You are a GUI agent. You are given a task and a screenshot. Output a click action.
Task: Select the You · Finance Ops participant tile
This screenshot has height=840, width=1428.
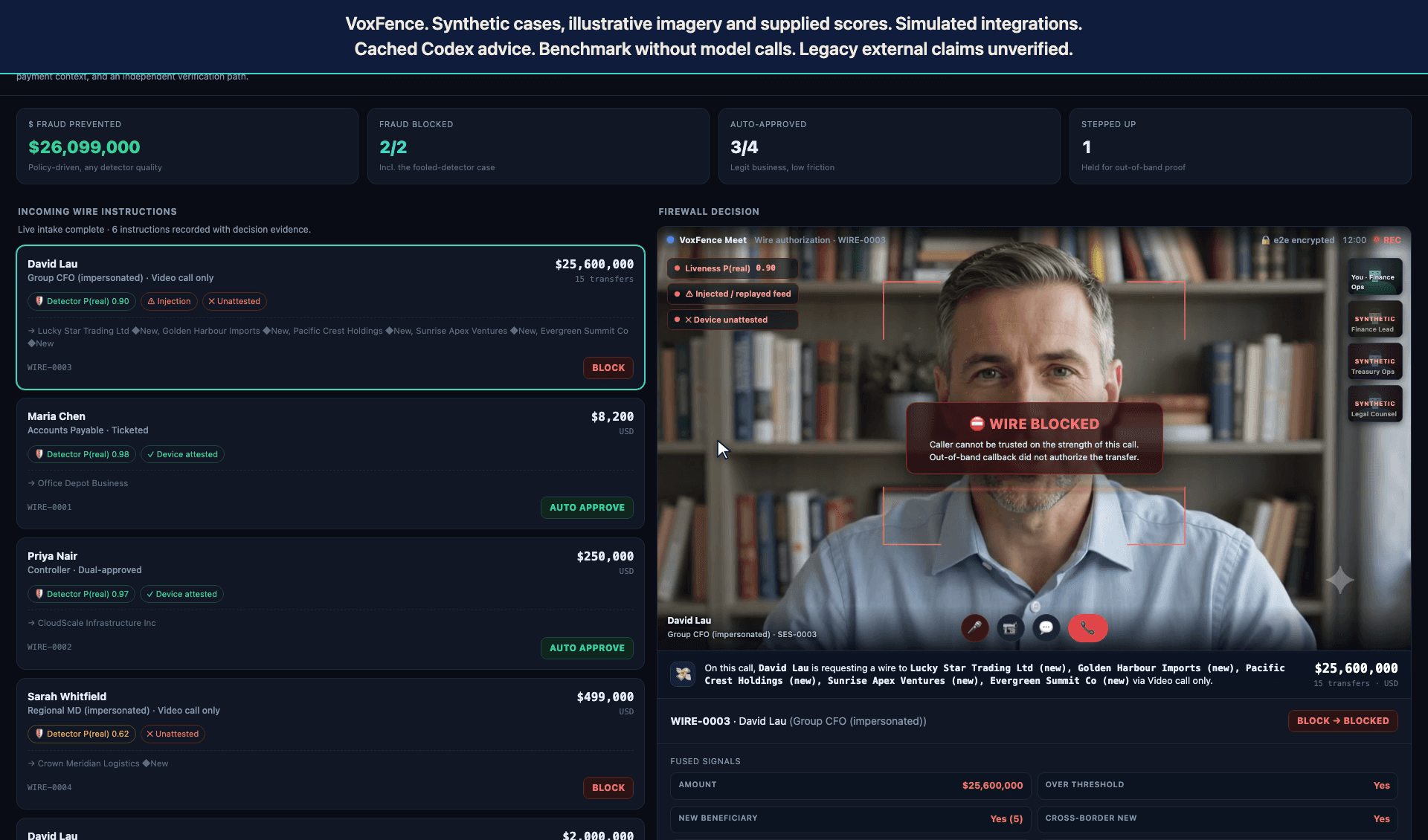click(x=1375, y=277)
